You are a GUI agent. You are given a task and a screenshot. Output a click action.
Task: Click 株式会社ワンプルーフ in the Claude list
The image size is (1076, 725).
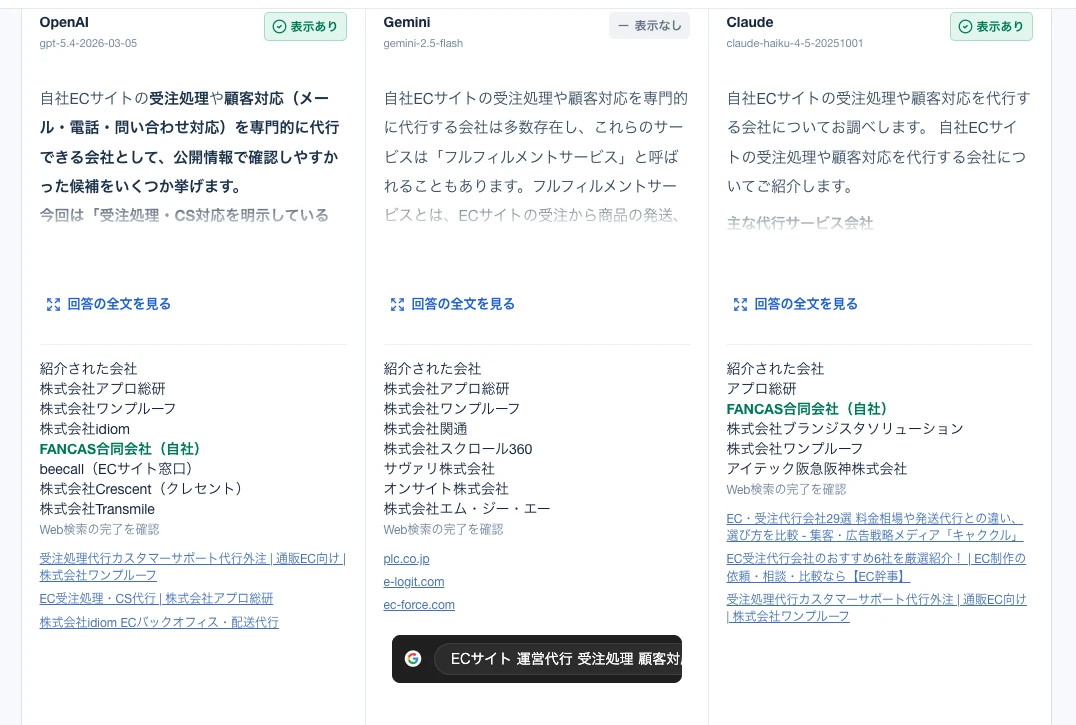[x=795, y=449]
